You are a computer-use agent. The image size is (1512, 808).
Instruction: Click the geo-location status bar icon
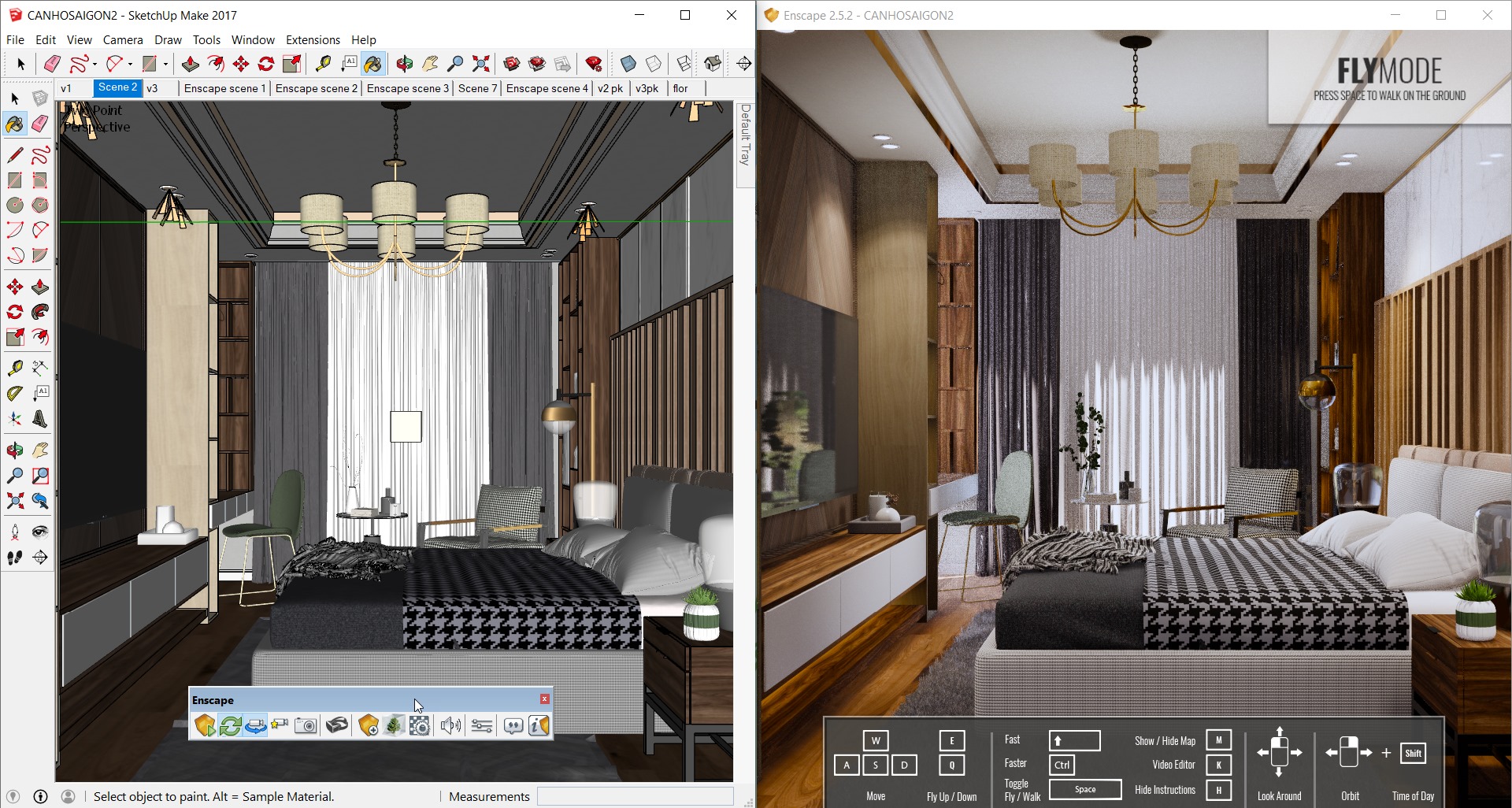(x=13, y=796)
